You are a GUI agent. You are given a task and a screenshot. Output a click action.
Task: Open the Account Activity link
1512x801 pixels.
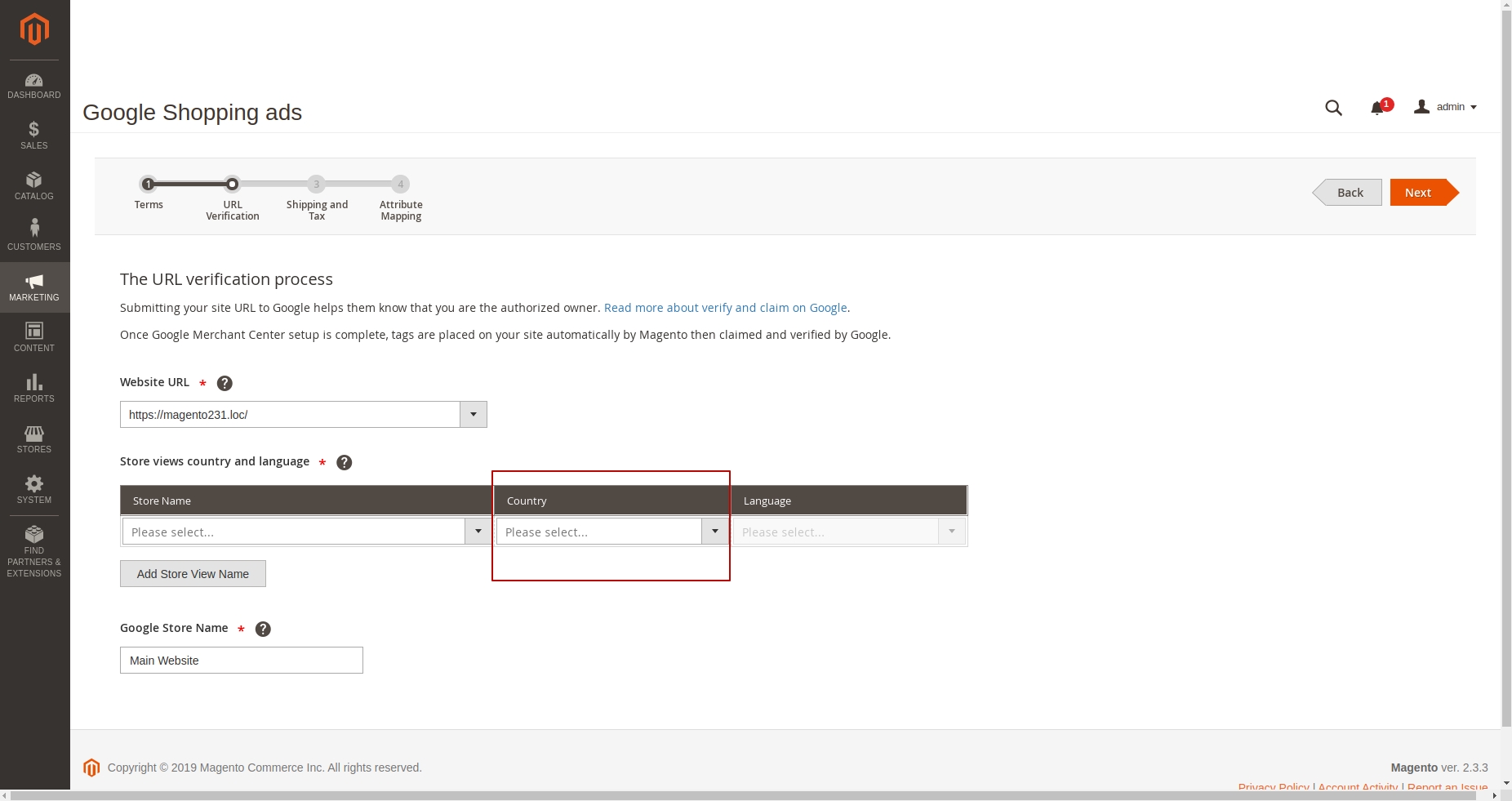click(1358, 788)
